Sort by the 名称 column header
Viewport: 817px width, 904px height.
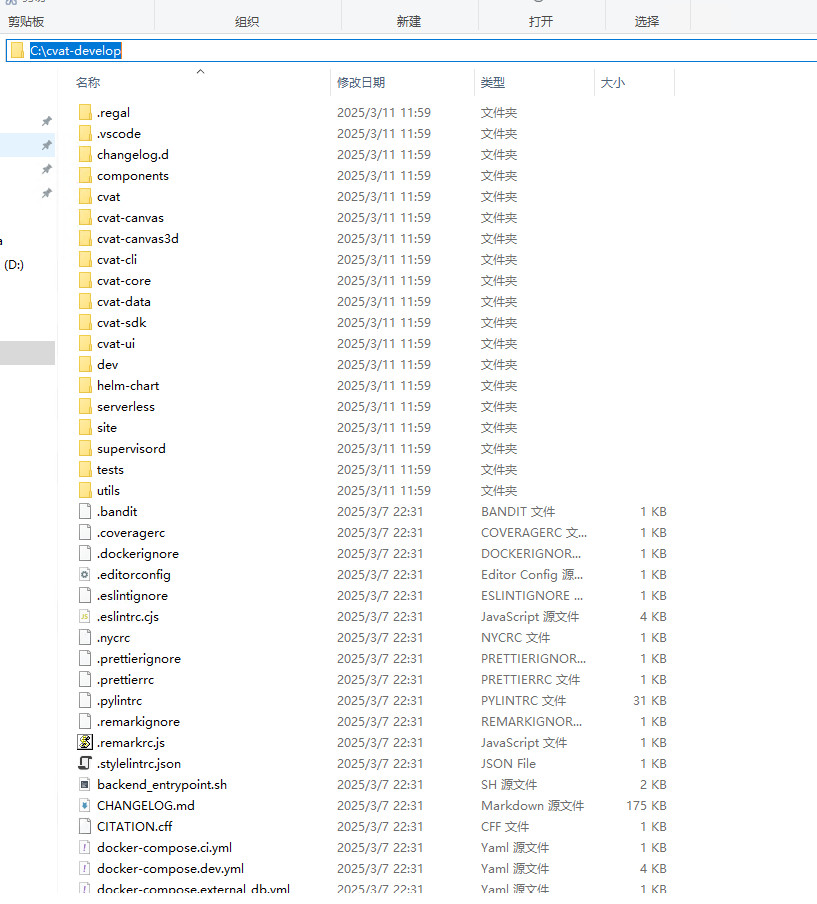pyautogui.click(x=88, y=82)
